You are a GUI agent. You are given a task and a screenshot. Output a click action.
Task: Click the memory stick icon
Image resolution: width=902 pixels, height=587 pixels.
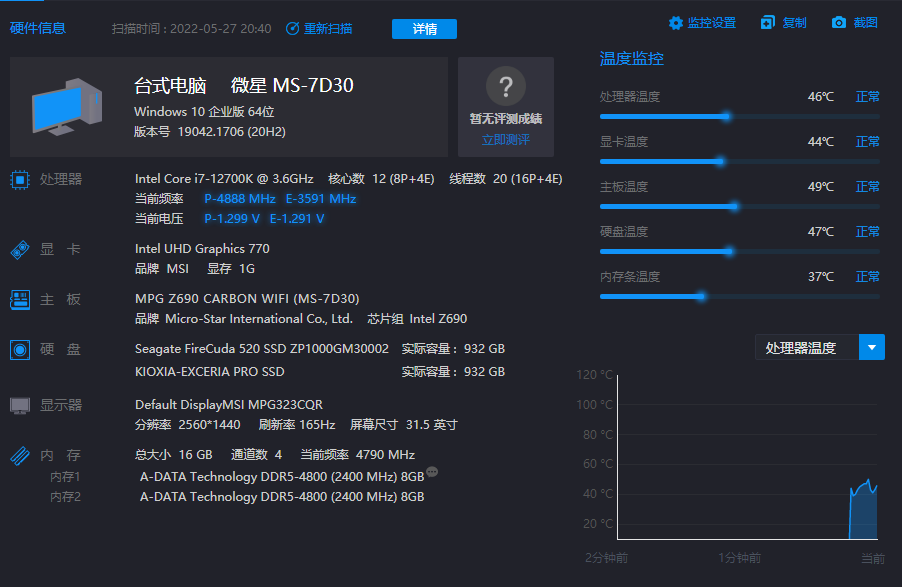tap(20, 456)
